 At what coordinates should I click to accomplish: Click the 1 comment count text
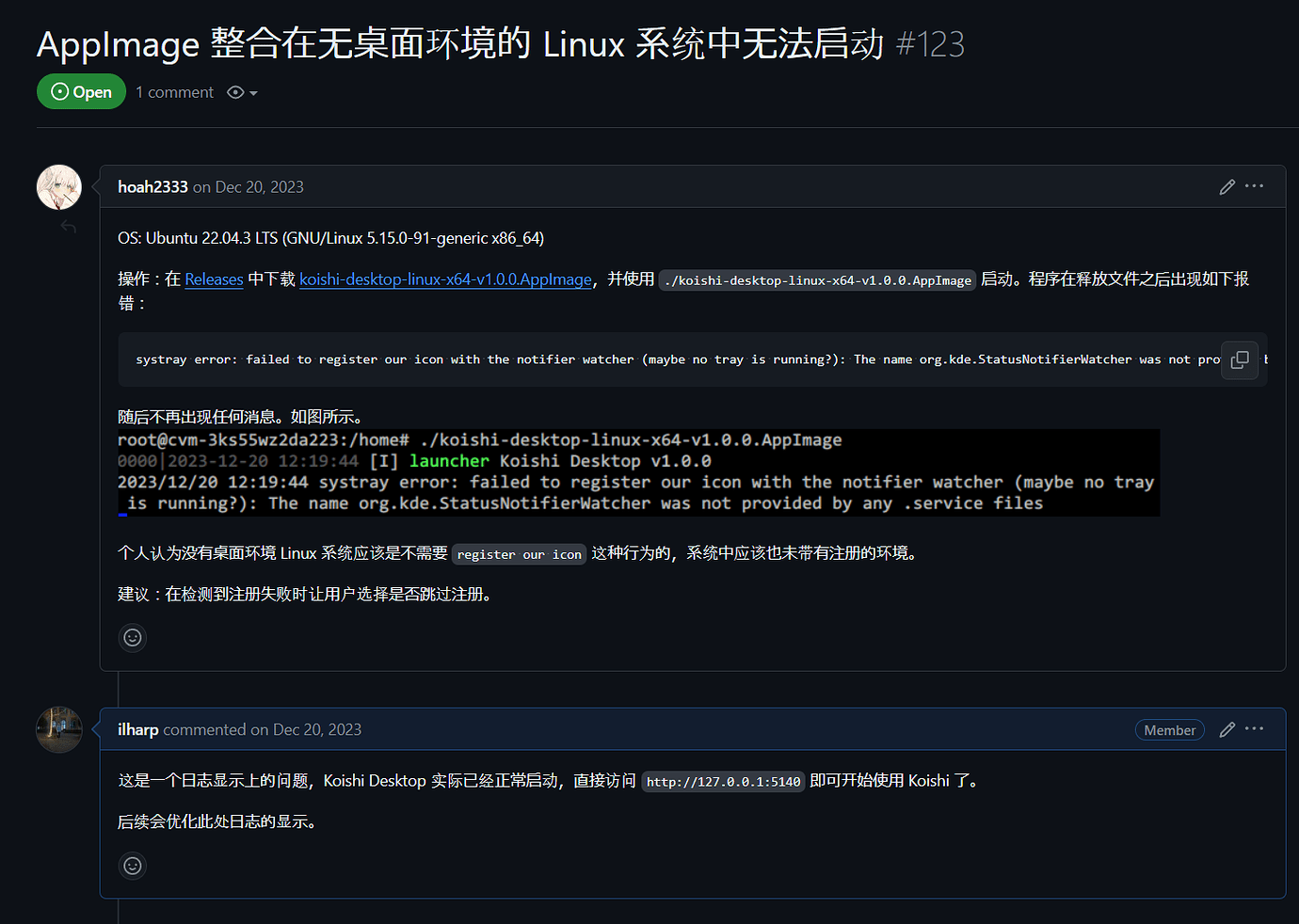click(x=174, y=92)
